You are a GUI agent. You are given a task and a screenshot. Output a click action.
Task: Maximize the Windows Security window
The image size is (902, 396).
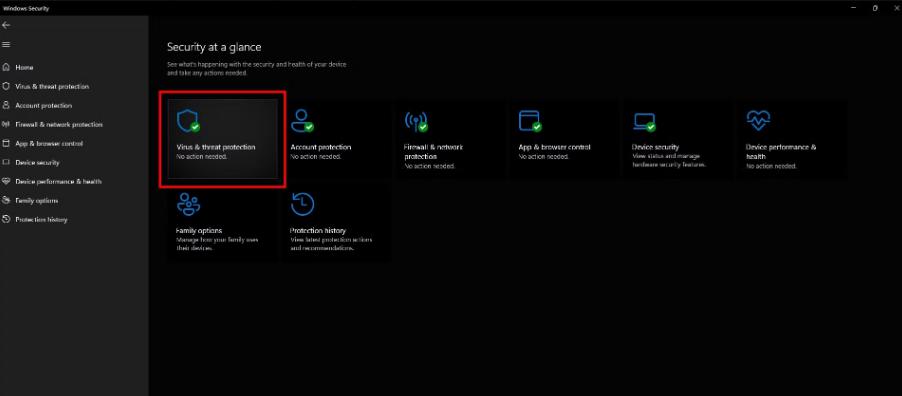pos(875,9)
